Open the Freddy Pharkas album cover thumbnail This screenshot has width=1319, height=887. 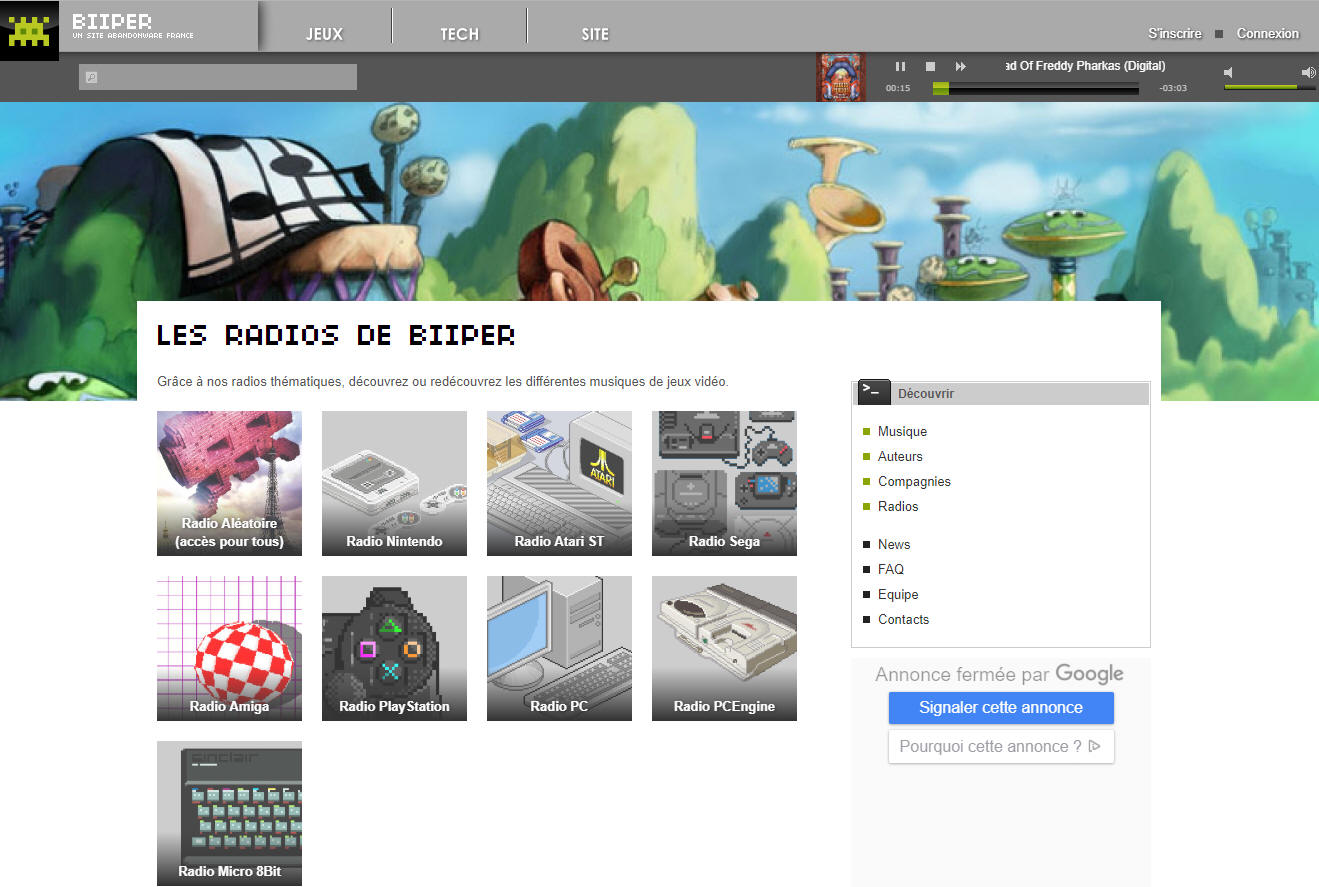[x=841, y=77]
